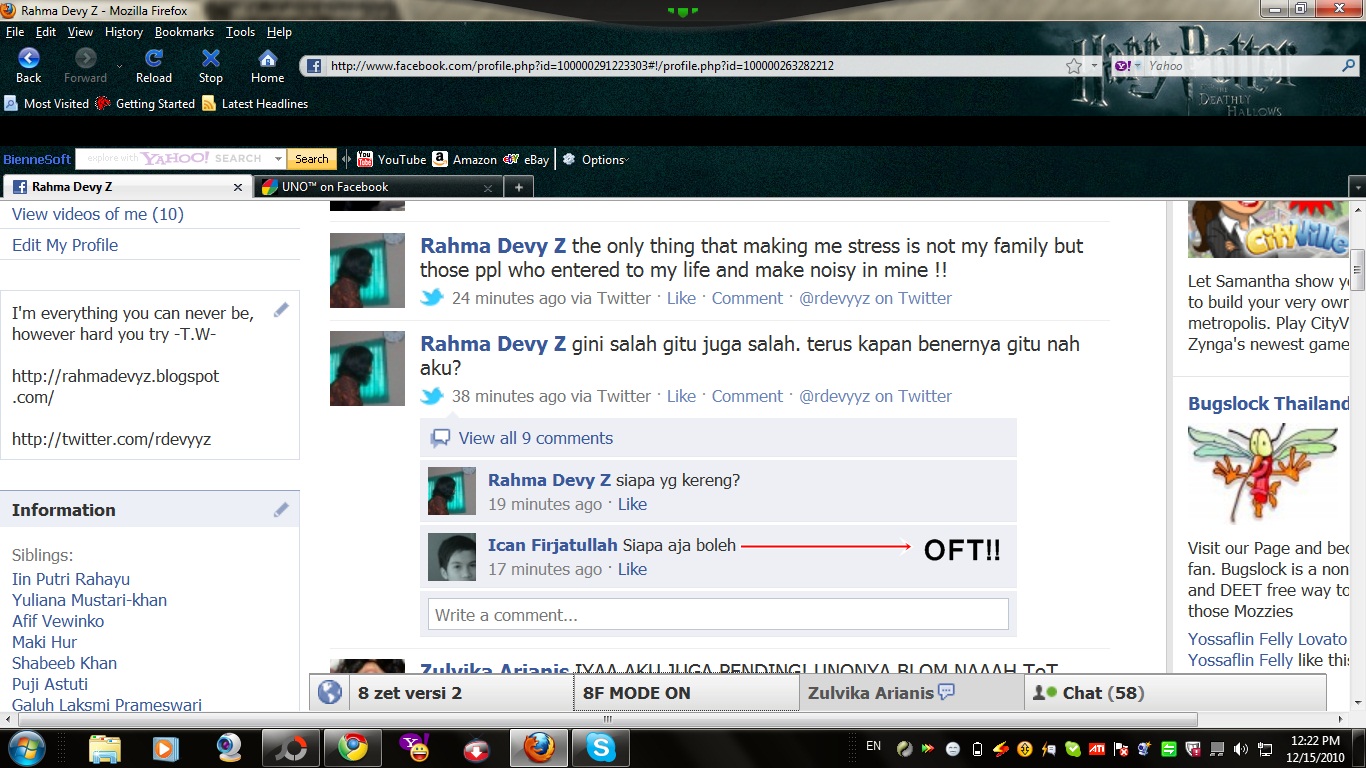1366x768 pixels.
Task: Open the Bookmarks menu
Action: 184,32
